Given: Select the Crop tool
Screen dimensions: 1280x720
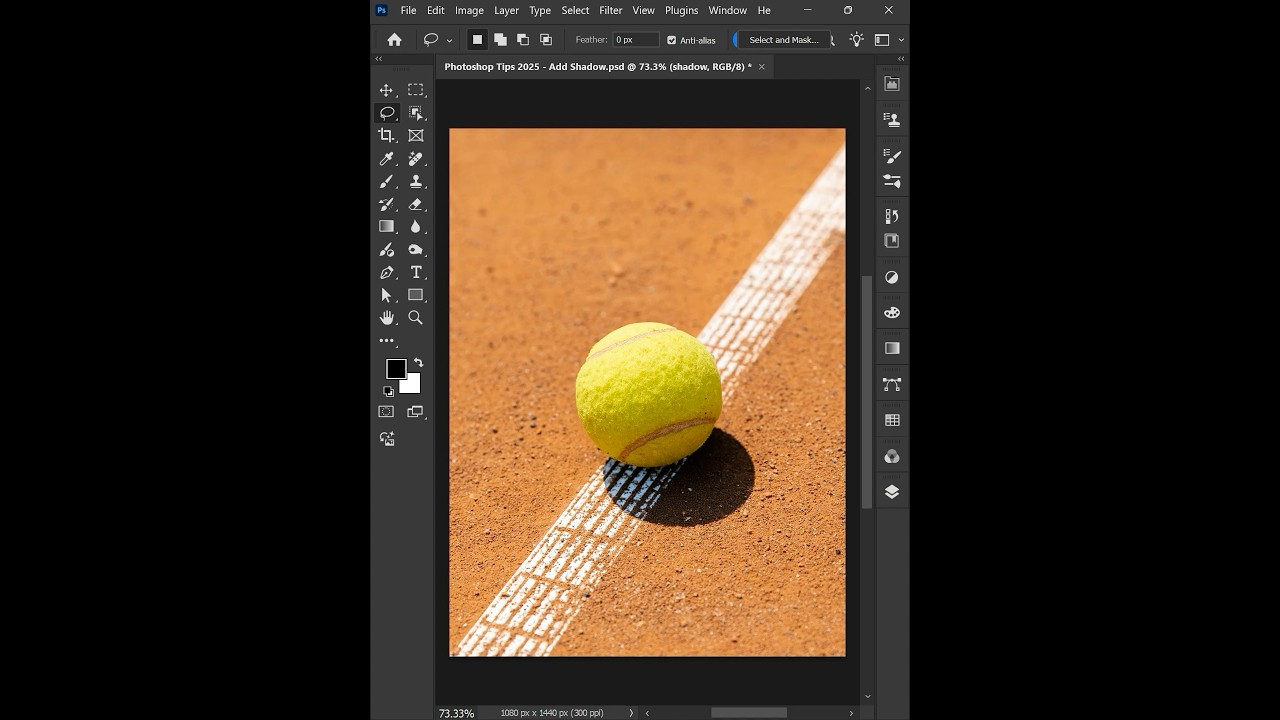Looking at the screenshot, I should [x=386, y=135].
